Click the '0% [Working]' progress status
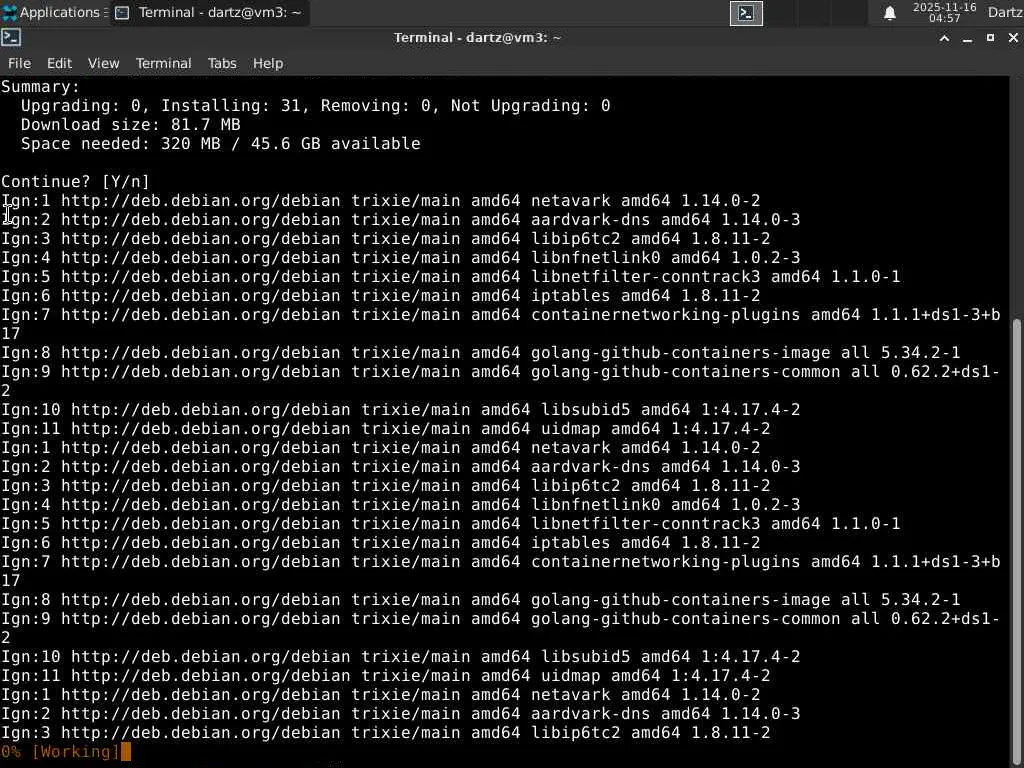Viewport: 1024px width, 768px height. click(x=60, y=752)
